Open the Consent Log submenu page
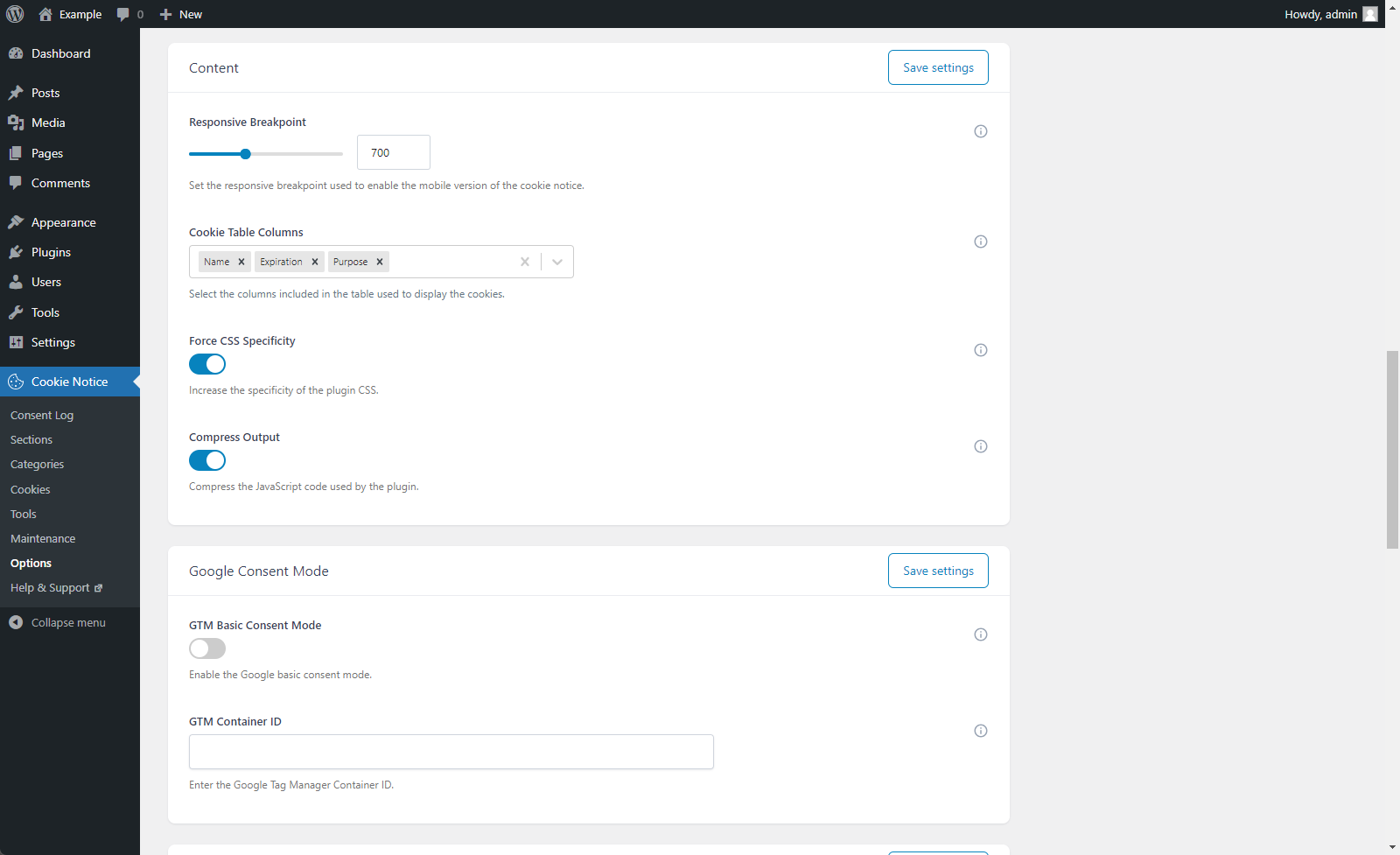This screenshot has height=855, width=1400. click(42, 415)
